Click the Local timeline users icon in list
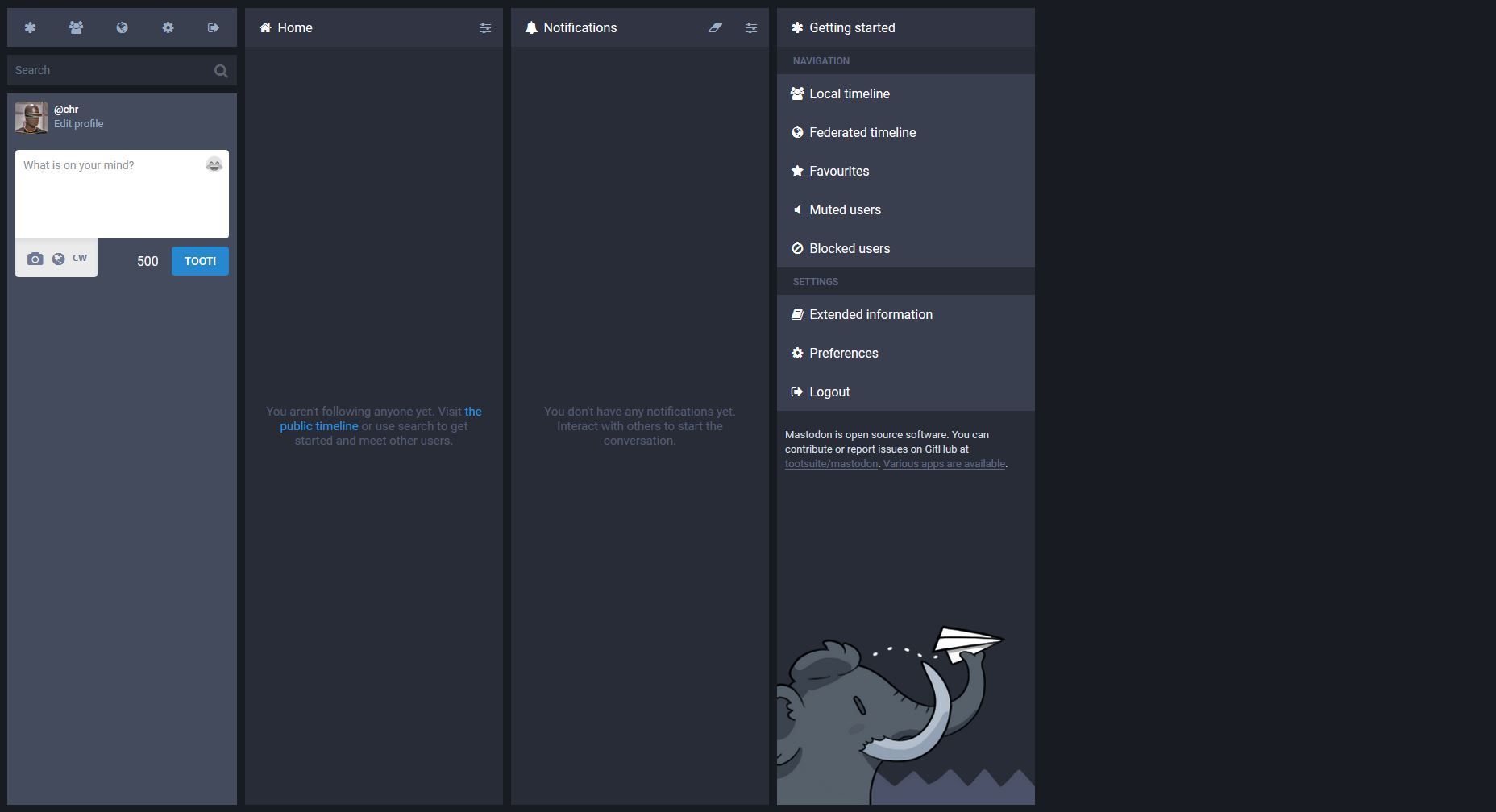 [797, 93]
